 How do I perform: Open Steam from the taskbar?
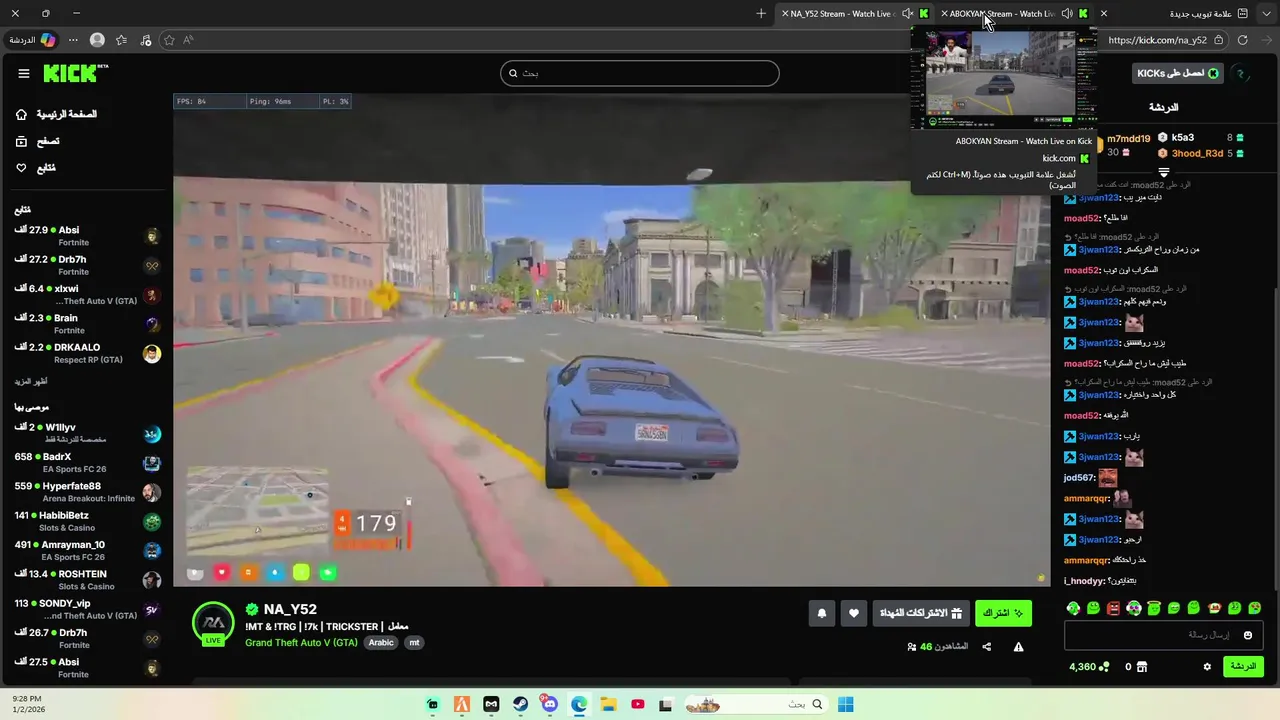[521, 704]
